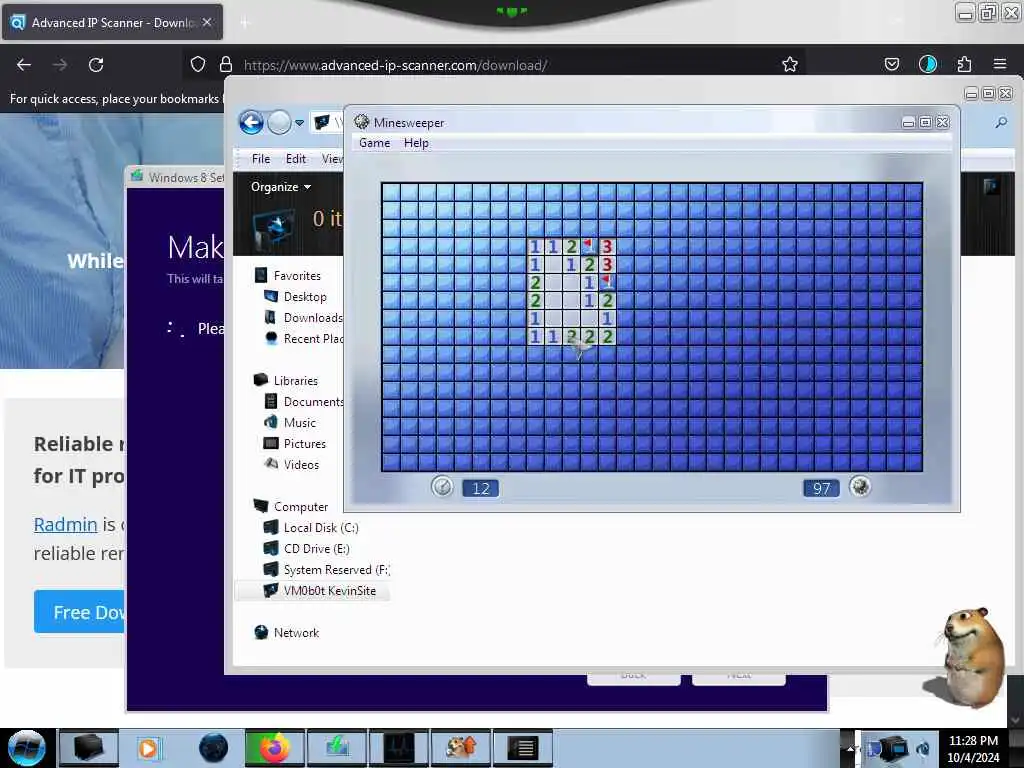Click the Firefox address bar URL
The image size is (1024, 768).
[395, 65]
